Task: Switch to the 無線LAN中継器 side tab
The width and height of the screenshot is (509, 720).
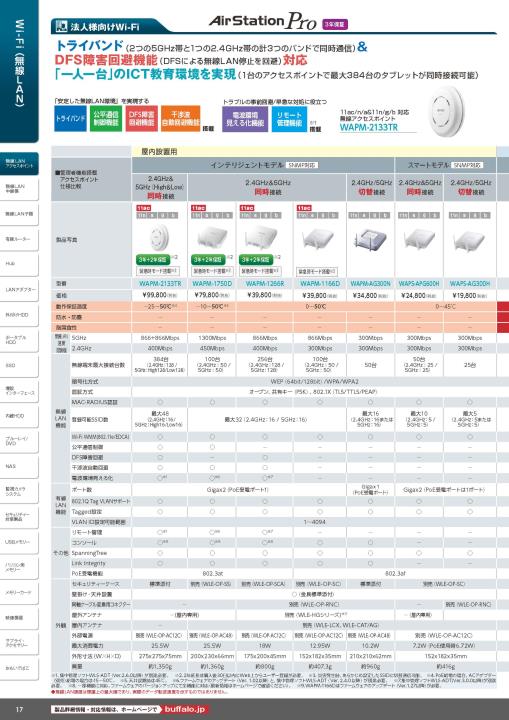Action: coord(19,189)
